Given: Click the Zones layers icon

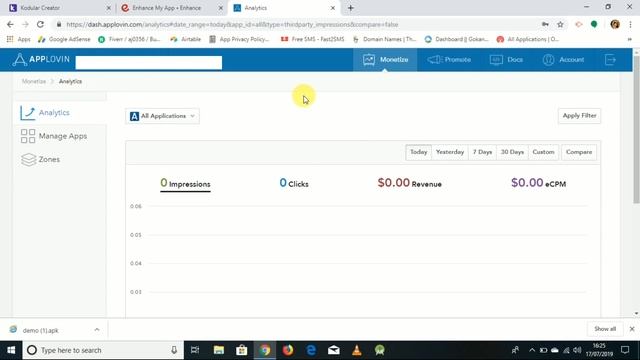Looking at the screenshot, I should point(28,159).
